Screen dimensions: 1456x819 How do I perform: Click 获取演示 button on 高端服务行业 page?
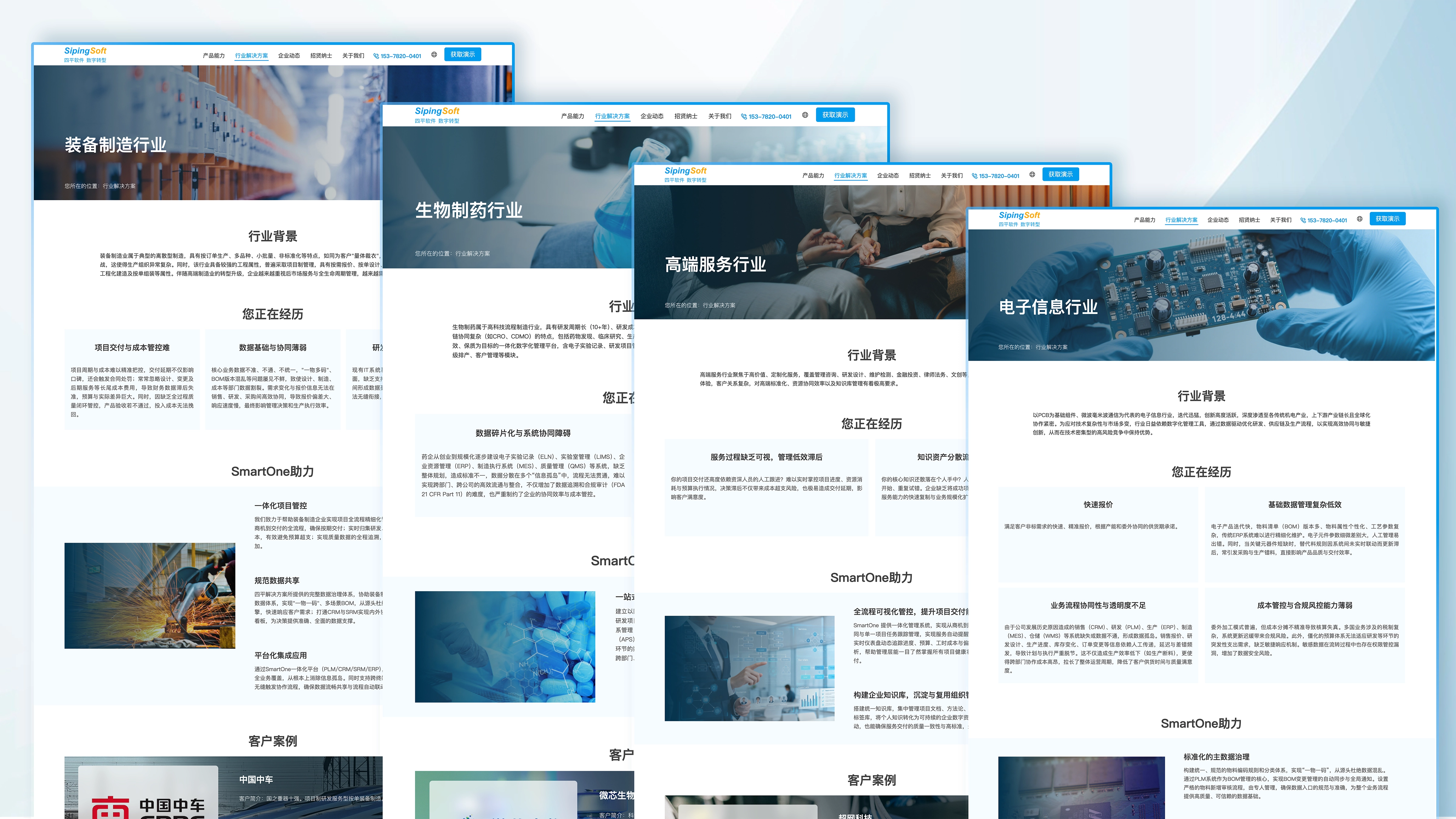(1060, 175)
